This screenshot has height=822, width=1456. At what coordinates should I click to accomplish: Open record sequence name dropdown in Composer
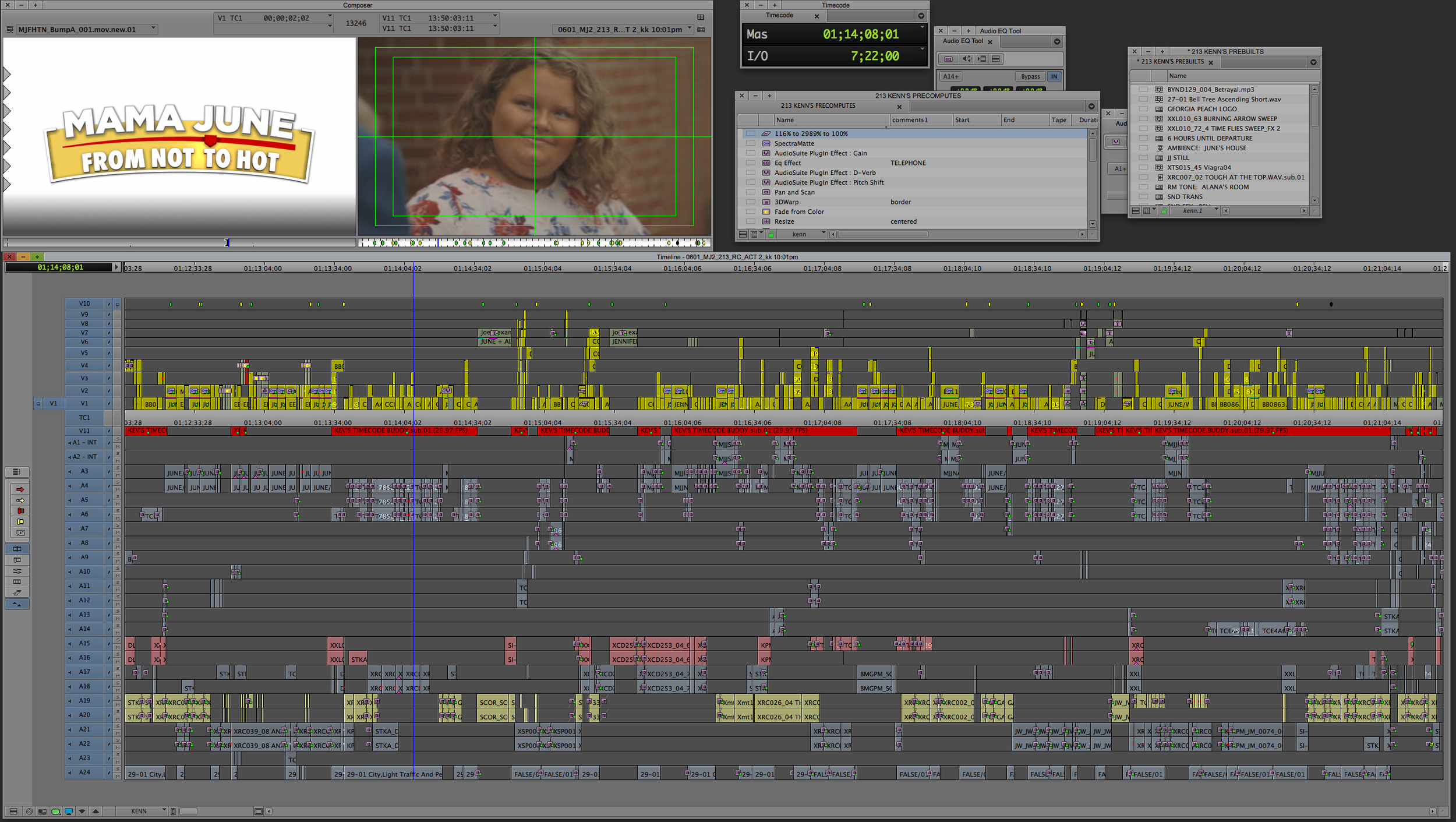tap(689, 29)
